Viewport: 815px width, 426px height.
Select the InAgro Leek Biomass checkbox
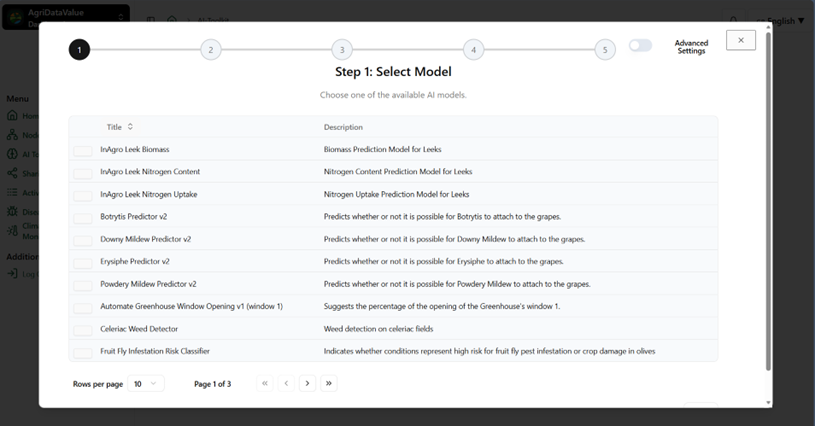(x=83, y=151)
